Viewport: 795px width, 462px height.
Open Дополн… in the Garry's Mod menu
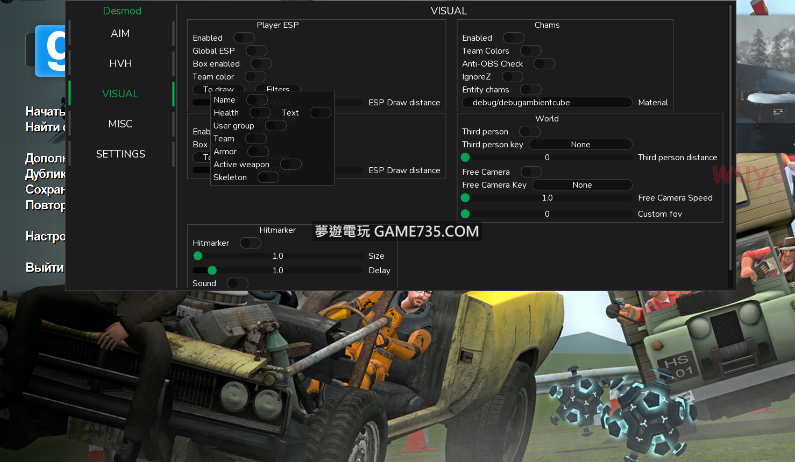45,158
